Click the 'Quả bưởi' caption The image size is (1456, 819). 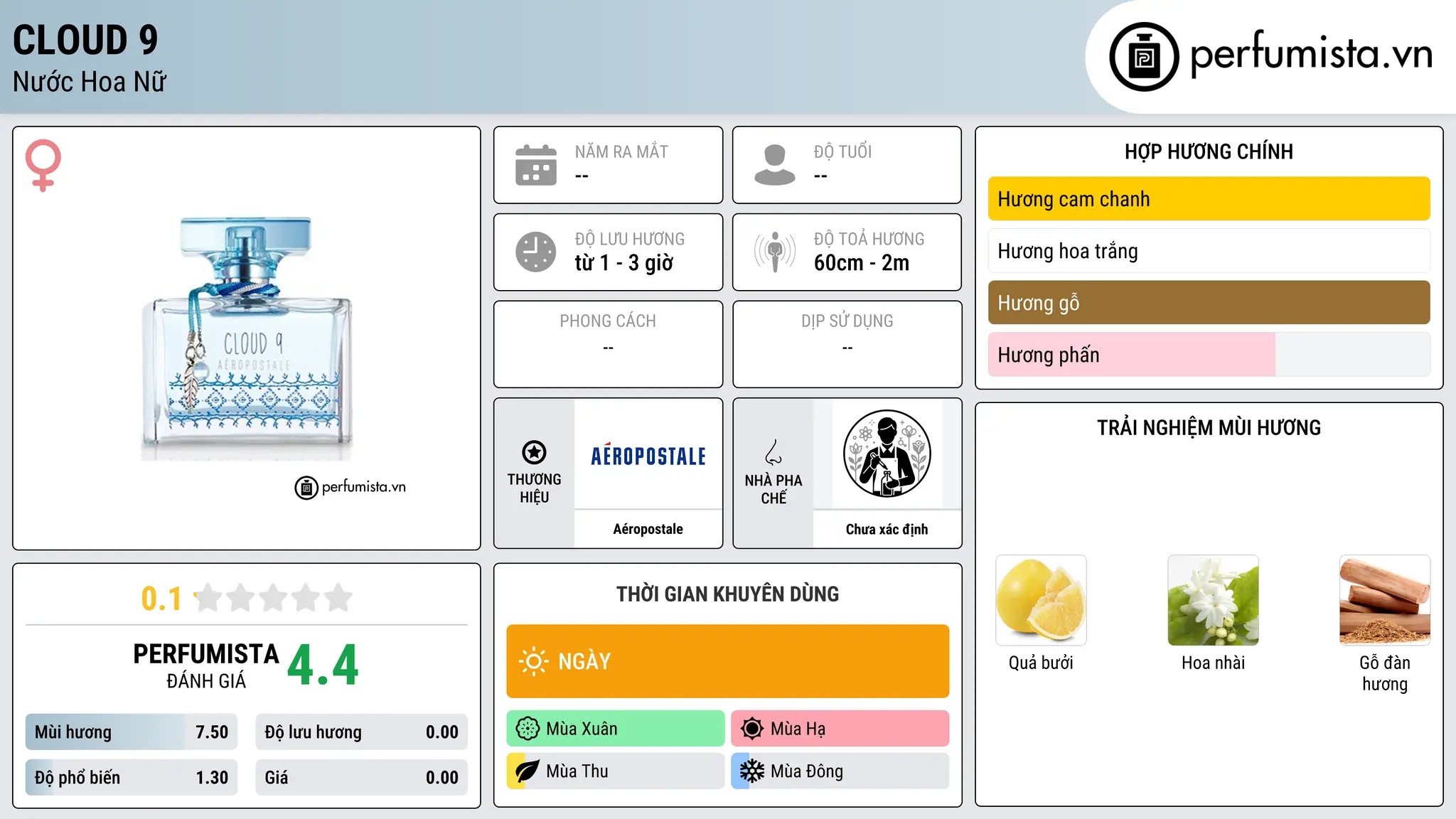point(1041,663)
